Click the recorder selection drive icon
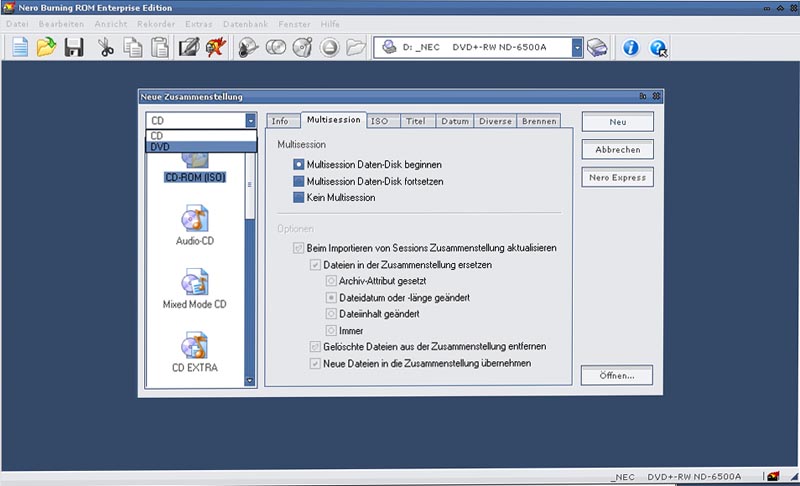The height and width of the screenshot is (486, 800). coord(597,47)
